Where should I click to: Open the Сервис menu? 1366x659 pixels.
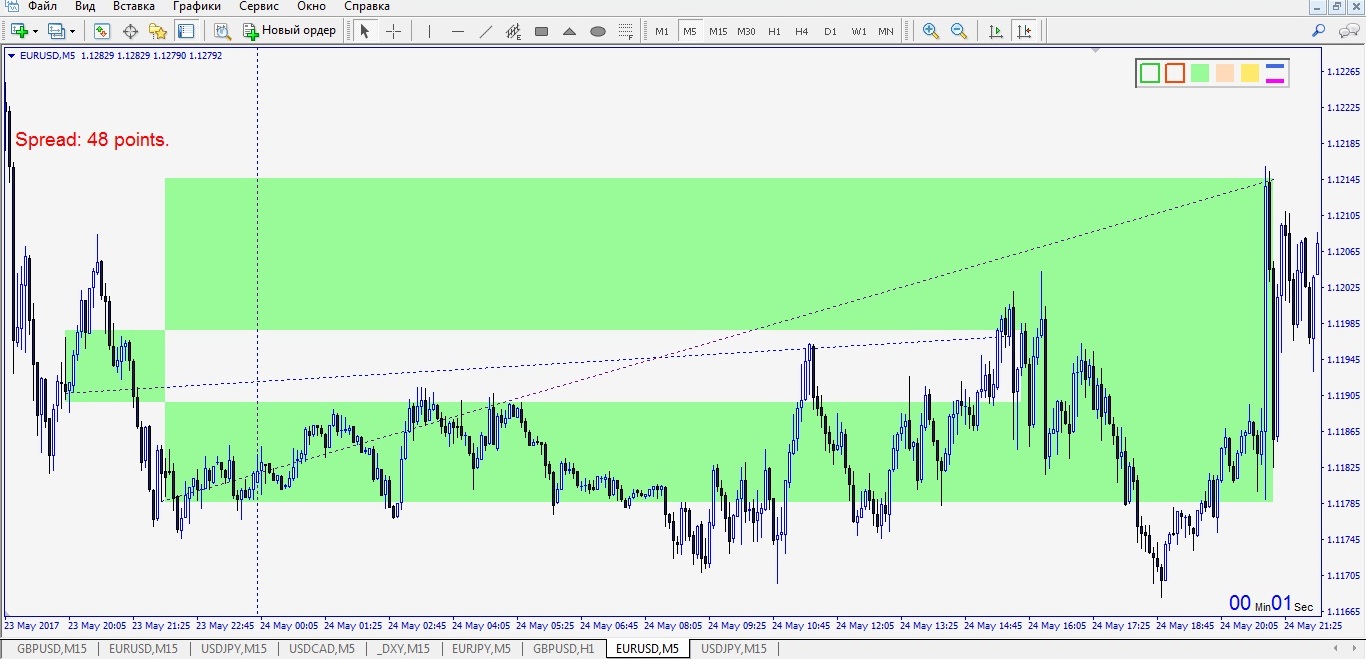point(259,6)
